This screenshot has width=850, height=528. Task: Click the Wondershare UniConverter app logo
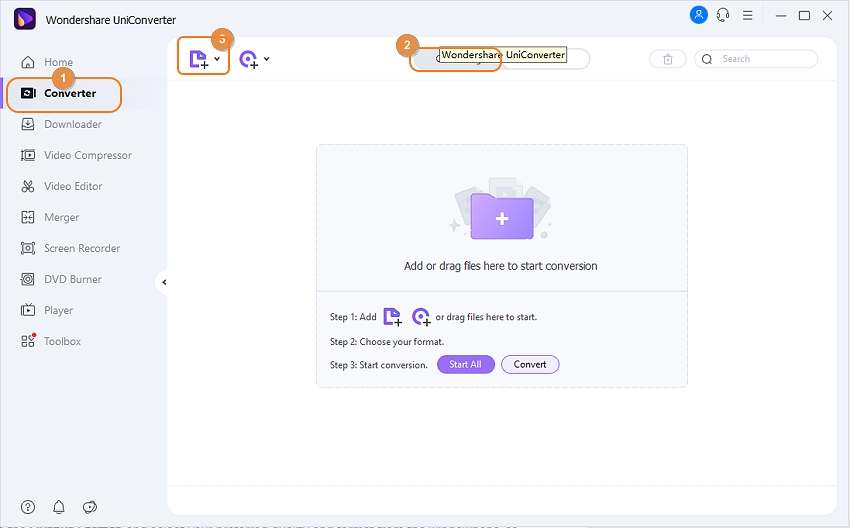click(x=24, y=19)
